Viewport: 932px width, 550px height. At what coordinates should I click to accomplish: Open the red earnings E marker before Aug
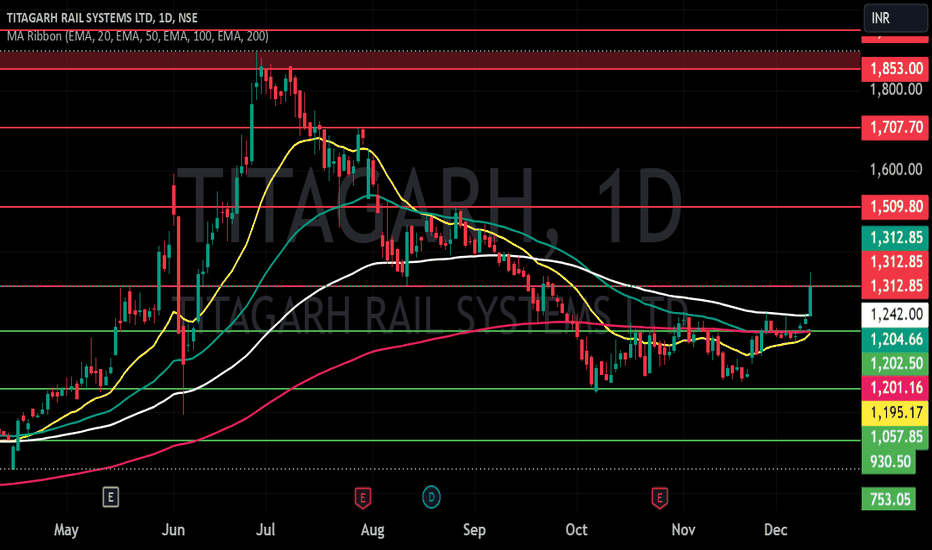[x=363, y=498]
